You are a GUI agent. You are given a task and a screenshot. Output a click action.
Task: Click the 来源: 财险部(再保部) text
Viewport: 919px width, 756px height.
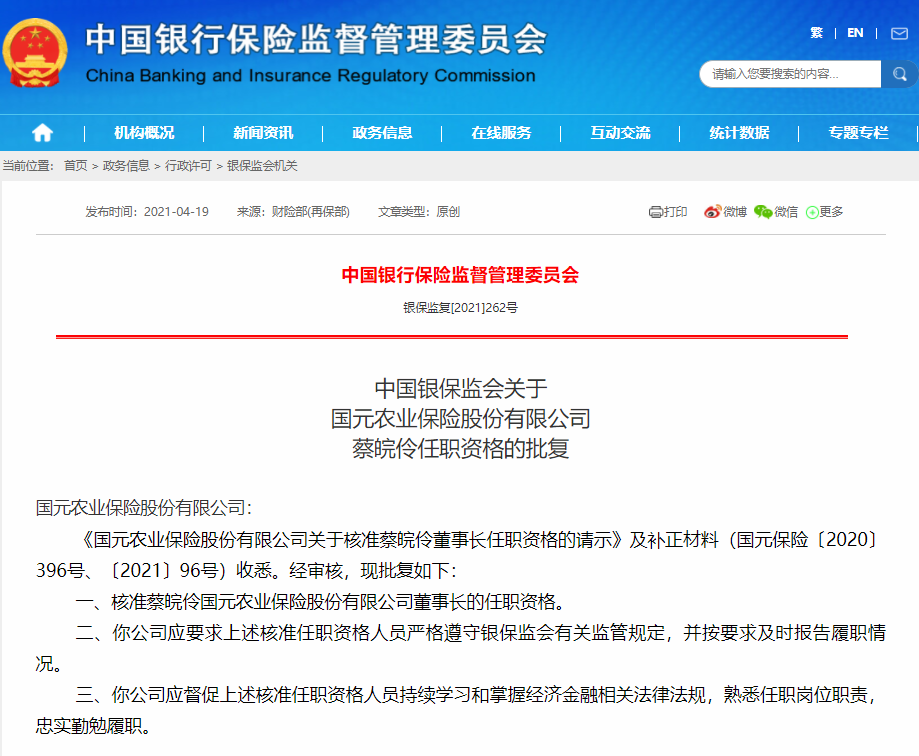[x=293, y=212]
